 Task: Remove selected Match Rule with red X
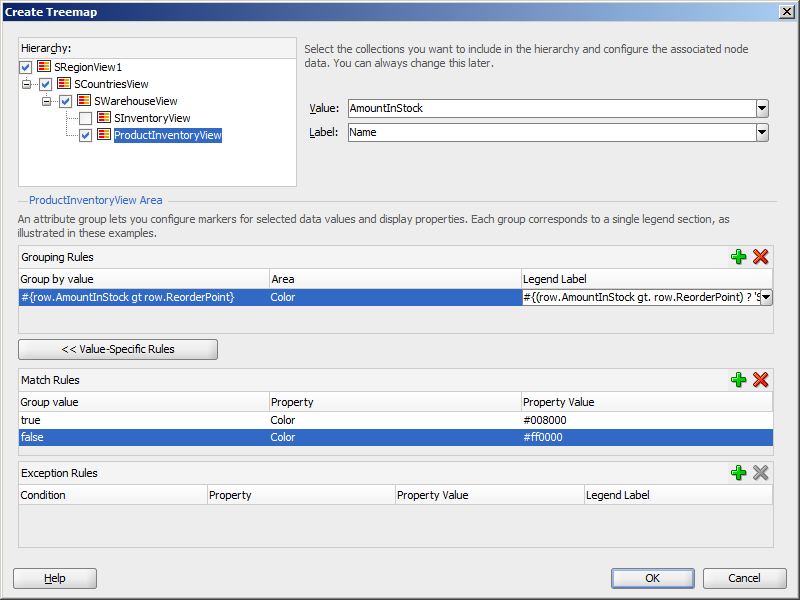760,380
